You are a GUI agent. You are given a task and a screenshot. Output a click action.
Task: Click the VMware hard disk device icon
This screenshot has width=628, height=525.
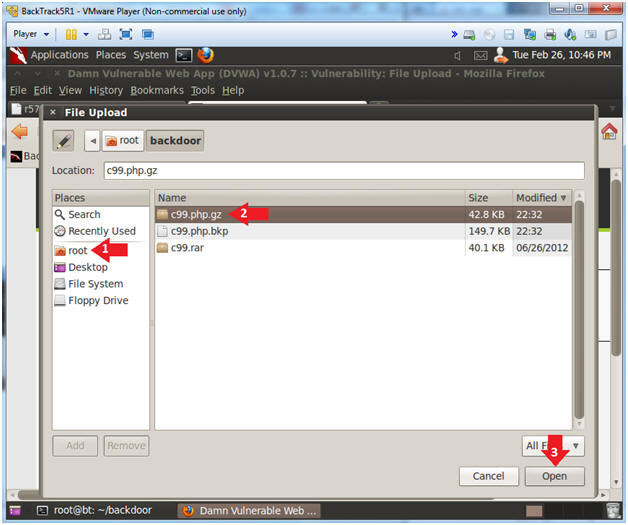(469, 35)
